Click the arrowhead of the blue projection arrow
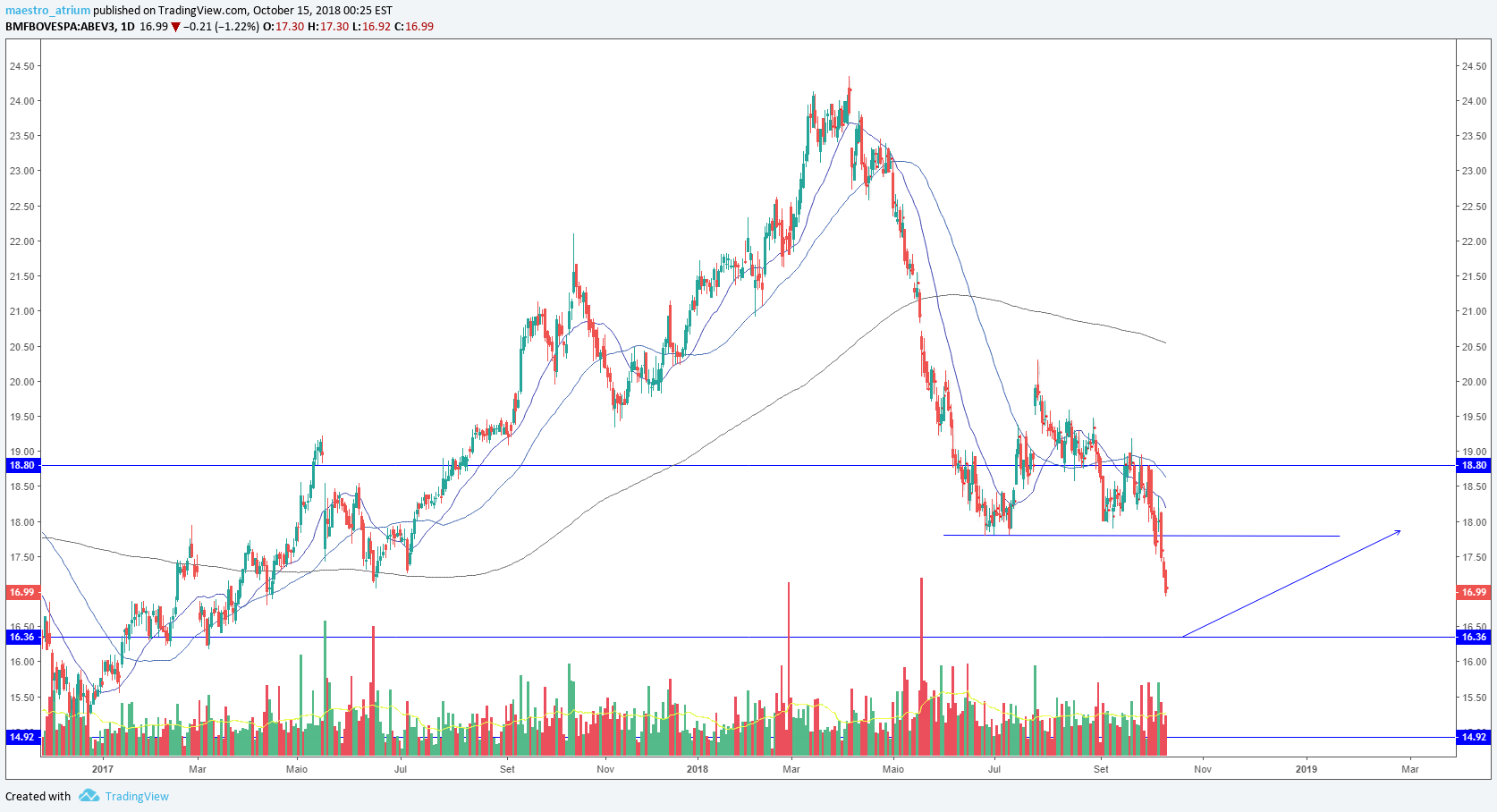The height and width of the screenshot is (812, 1497). point(1398,532)
